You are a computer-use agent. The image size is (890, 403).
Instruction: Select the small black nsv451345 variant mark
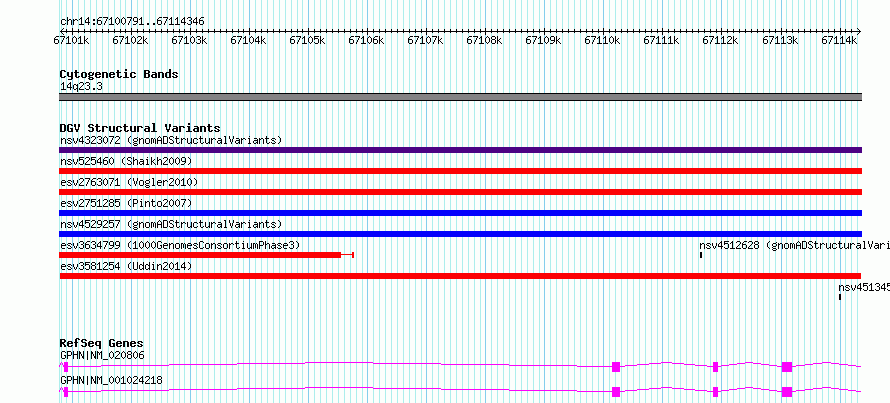coord(840,297)
